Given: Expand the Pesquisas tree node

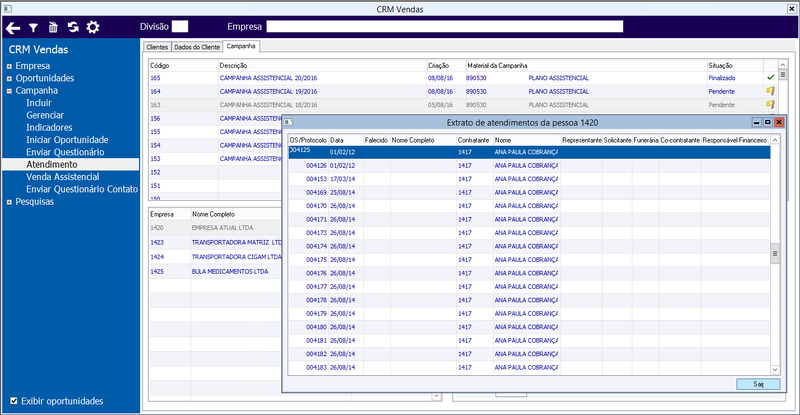Looking at the screenshot, I should [x=9, y=202].
